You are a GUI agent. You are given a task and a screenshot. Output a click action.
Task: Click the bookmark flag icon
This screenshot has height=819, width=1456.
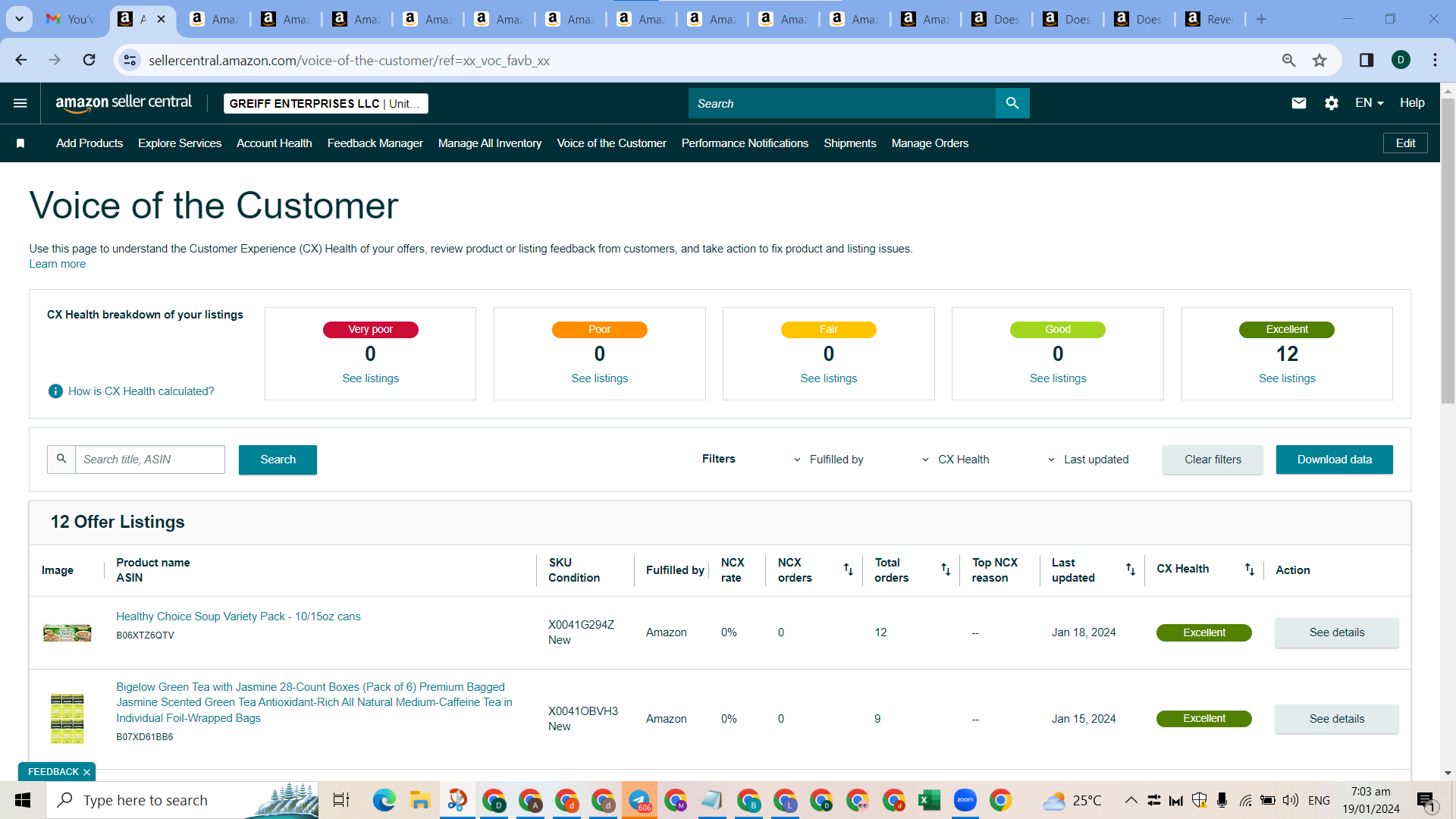pyautogui.click(x=20, y=143)
